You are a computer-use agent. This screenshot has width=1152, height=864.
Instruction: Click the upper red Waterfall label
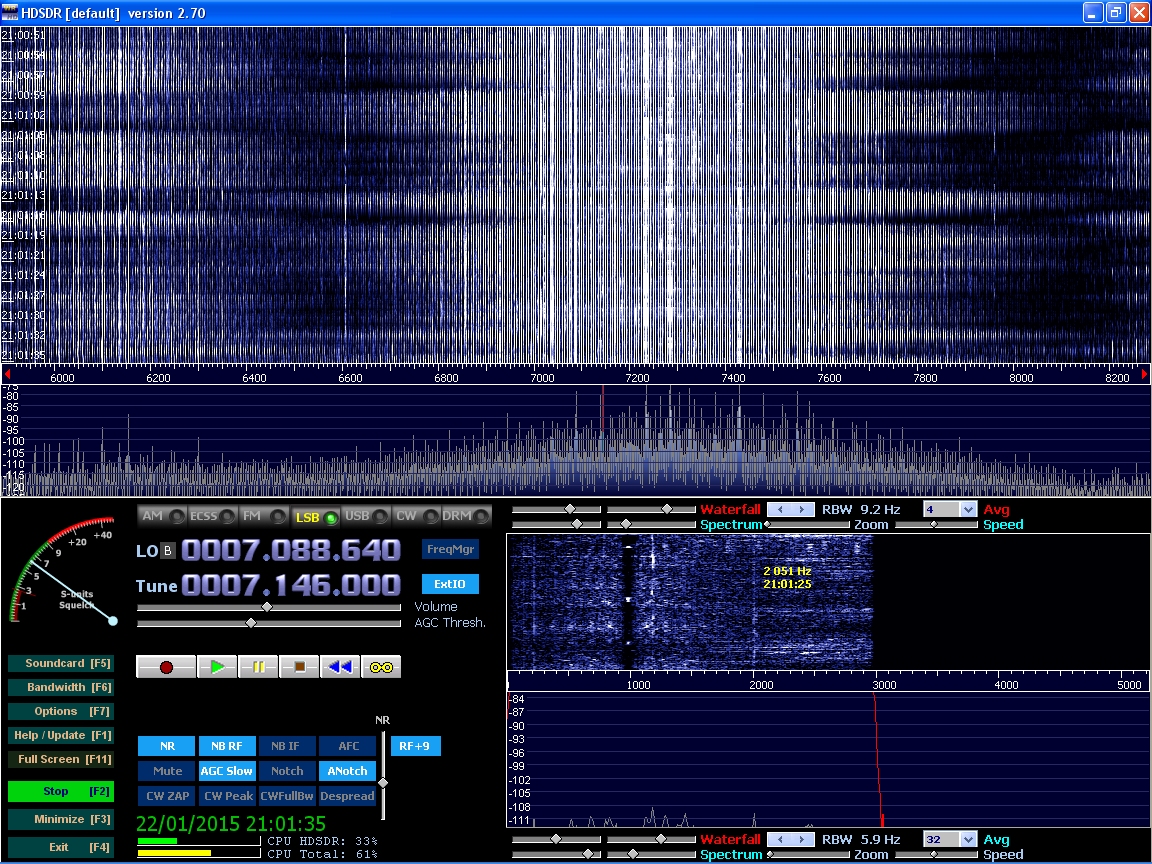730,509
